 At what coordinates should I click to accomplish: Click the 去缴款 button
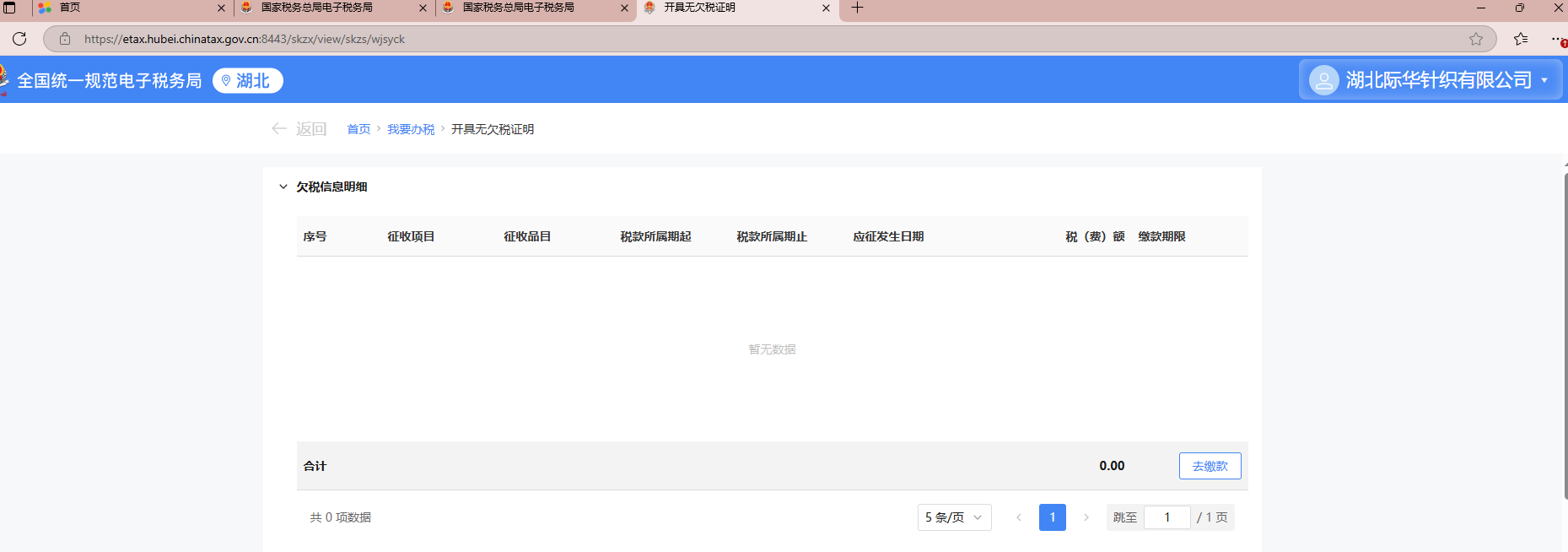(1210, 466)
